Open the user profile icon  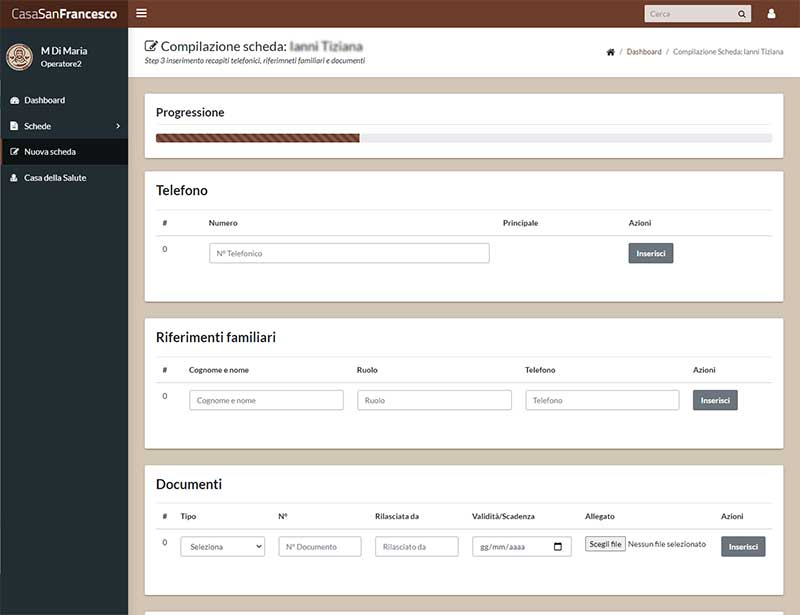(x=771, y=14)
